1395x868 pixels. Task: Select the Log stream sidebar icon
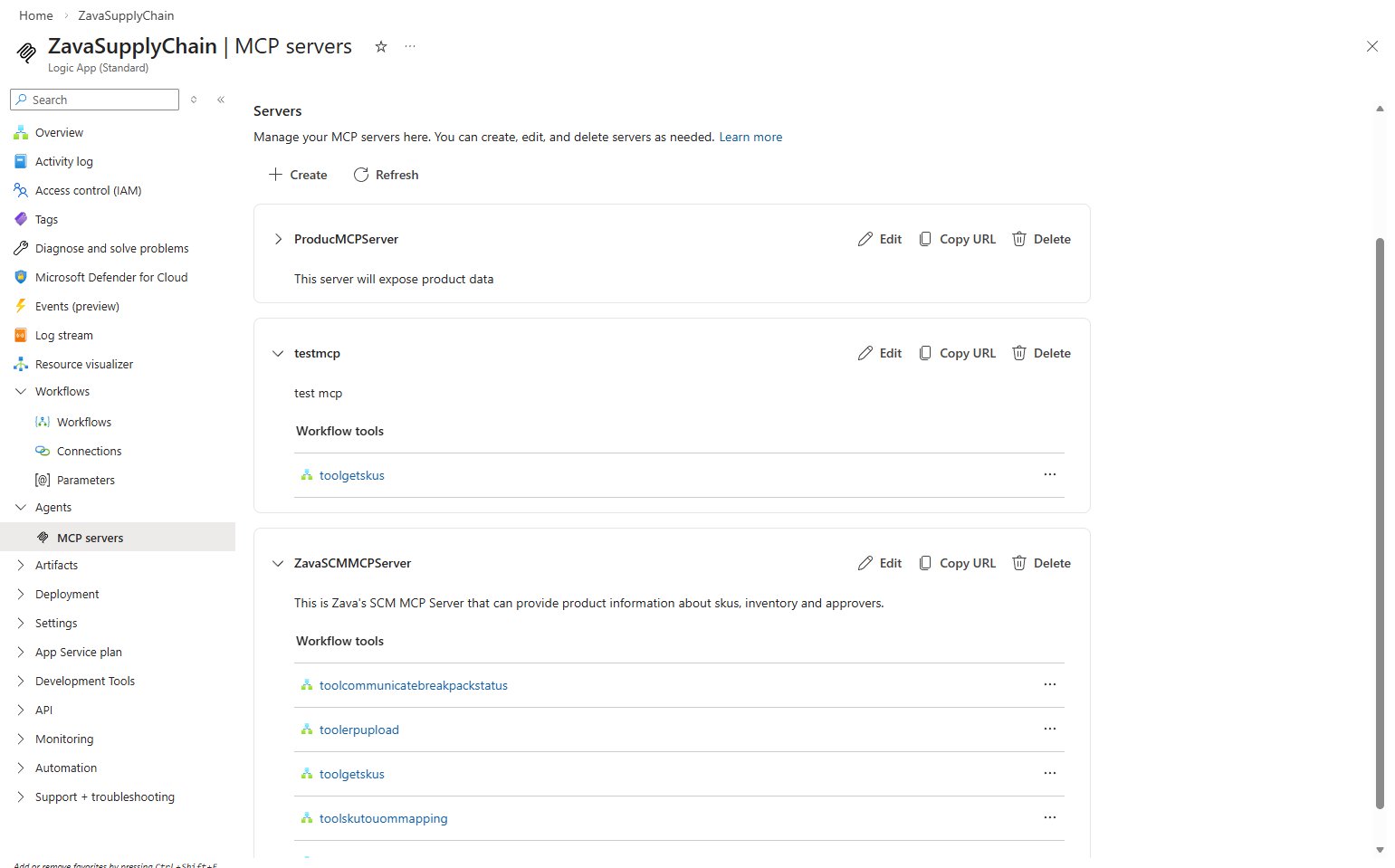pyautogui.click(x=20, y=335)
